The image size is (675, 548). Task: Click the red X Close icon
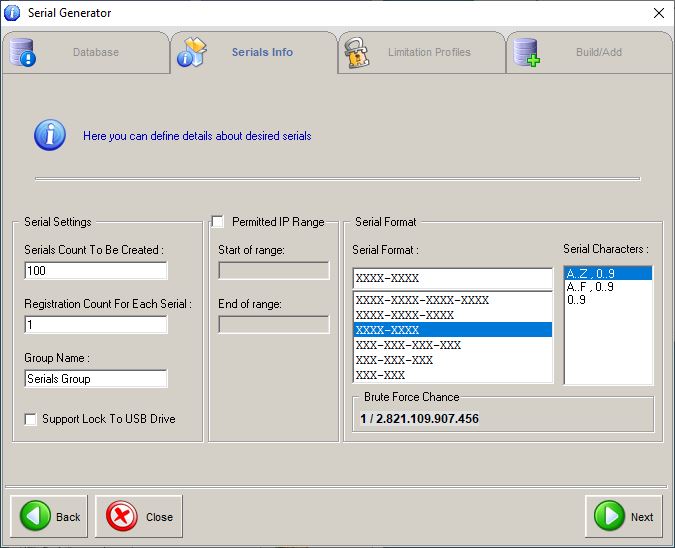[x=122, y=516]
